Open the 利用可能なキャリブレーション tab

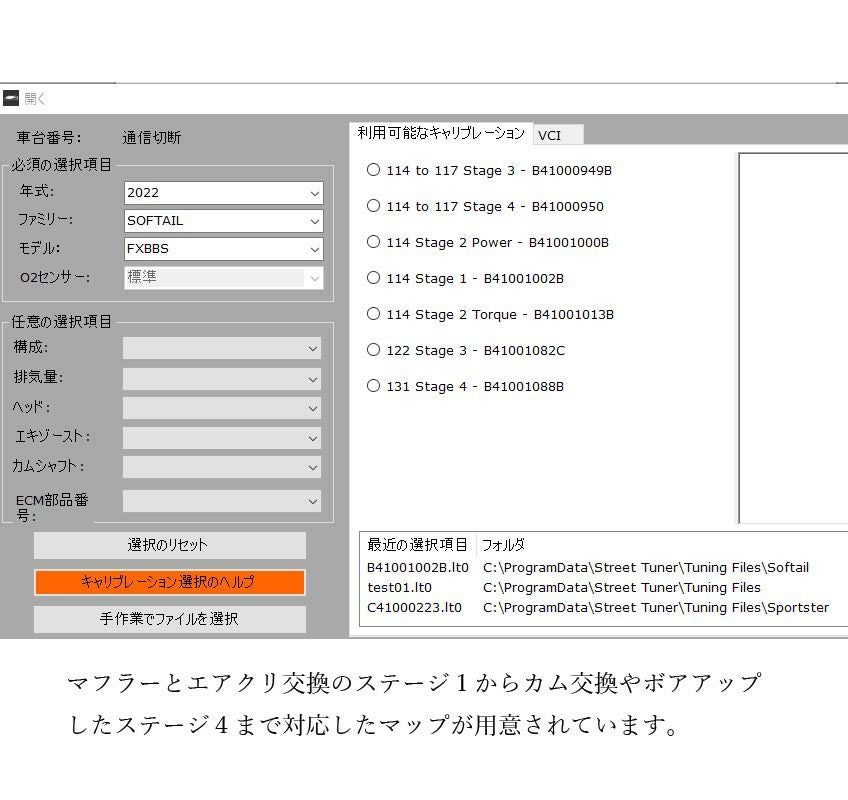[x=440, y=133]
